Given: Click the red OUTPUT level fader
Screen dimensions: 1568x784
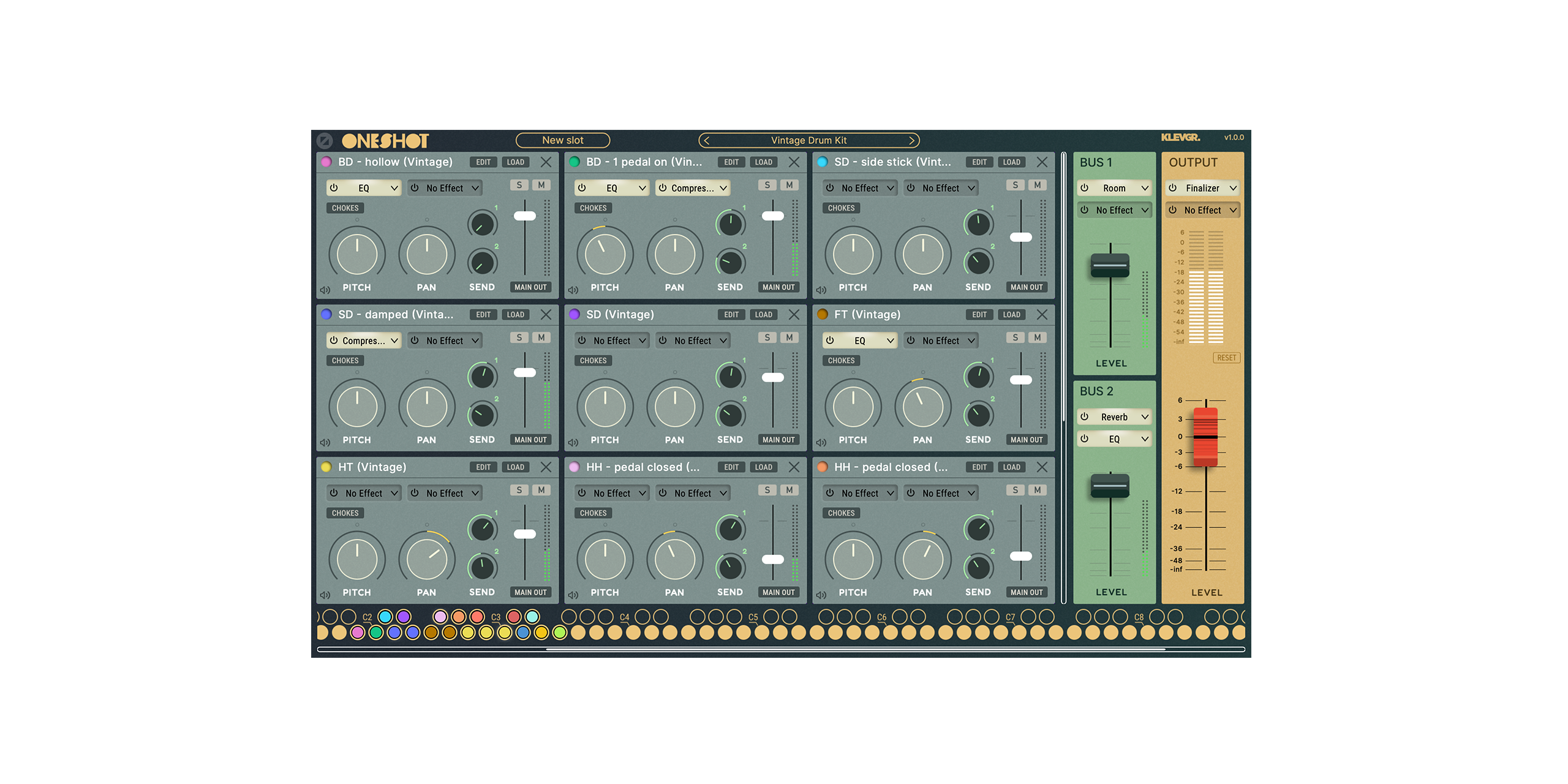Looking at the screenshot, I should 1205,436.
